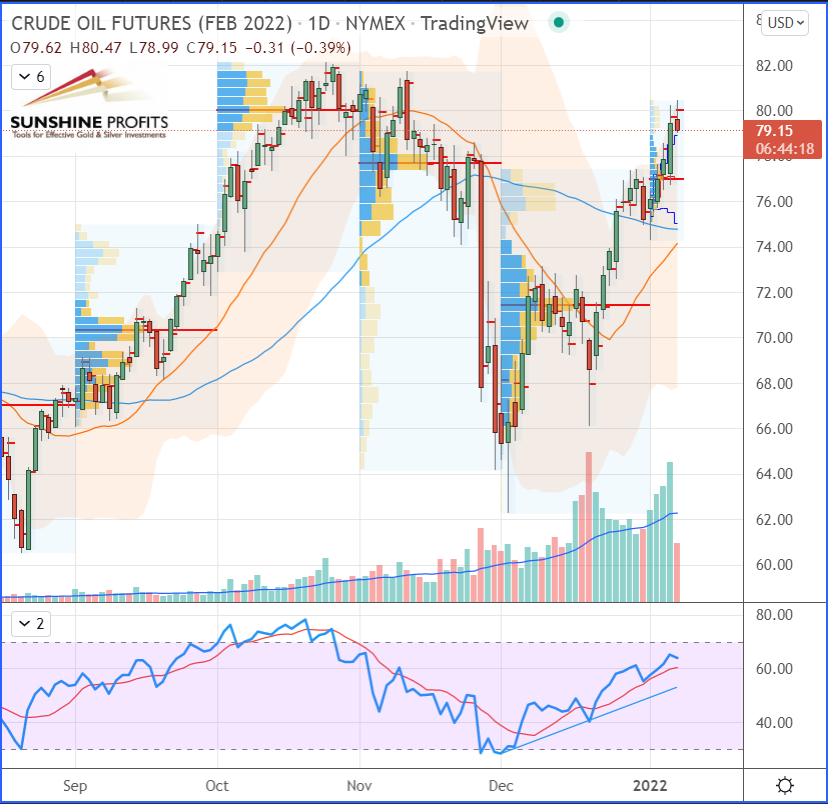
Task: Click the Sep label on time axis
Action: click(75, 786)
